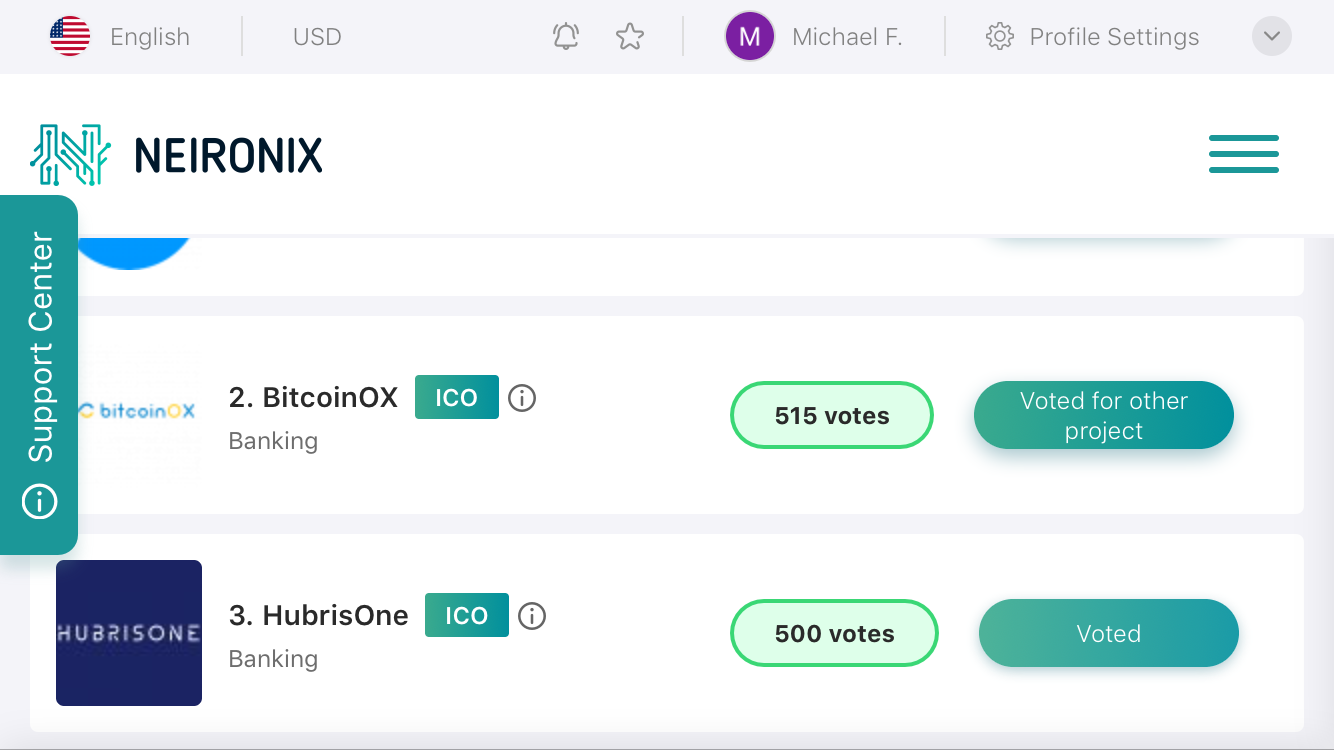The height and width of the screenshot is (750, 1334).
Task: Open the Profile Settings menu
Action: pos(1114,37)
